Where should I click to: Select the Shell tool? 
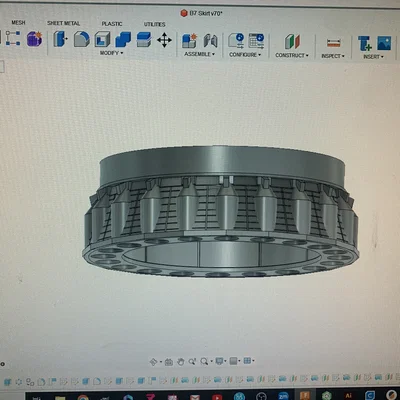(102, 39)
